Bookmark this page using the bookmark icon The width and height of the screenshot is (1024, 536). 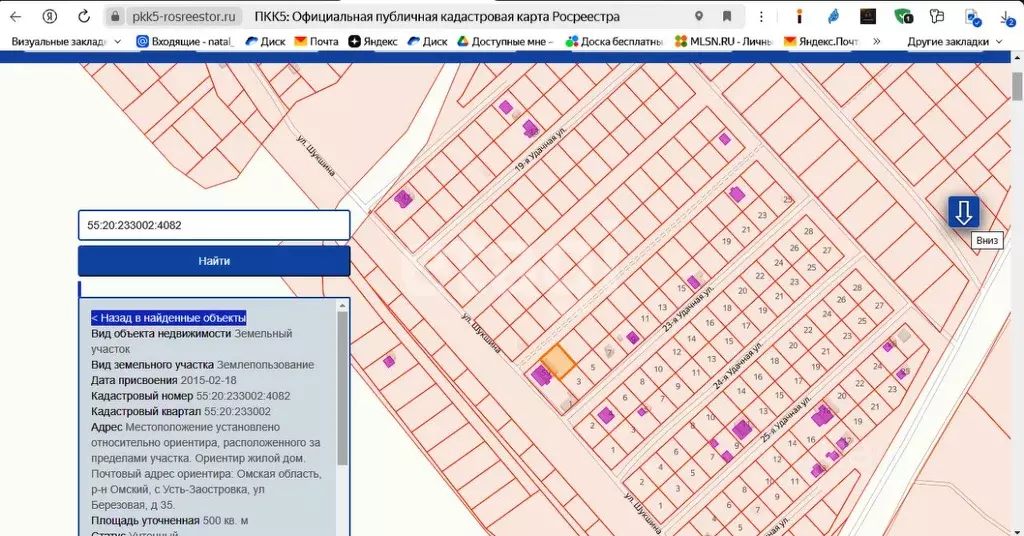pyautogui.click(x=727, y=17)
